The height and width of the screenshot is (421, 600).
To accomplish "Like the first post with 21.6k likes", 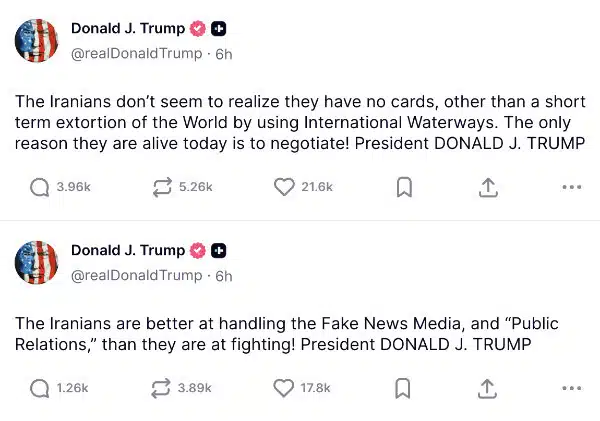I will (284, 187).
